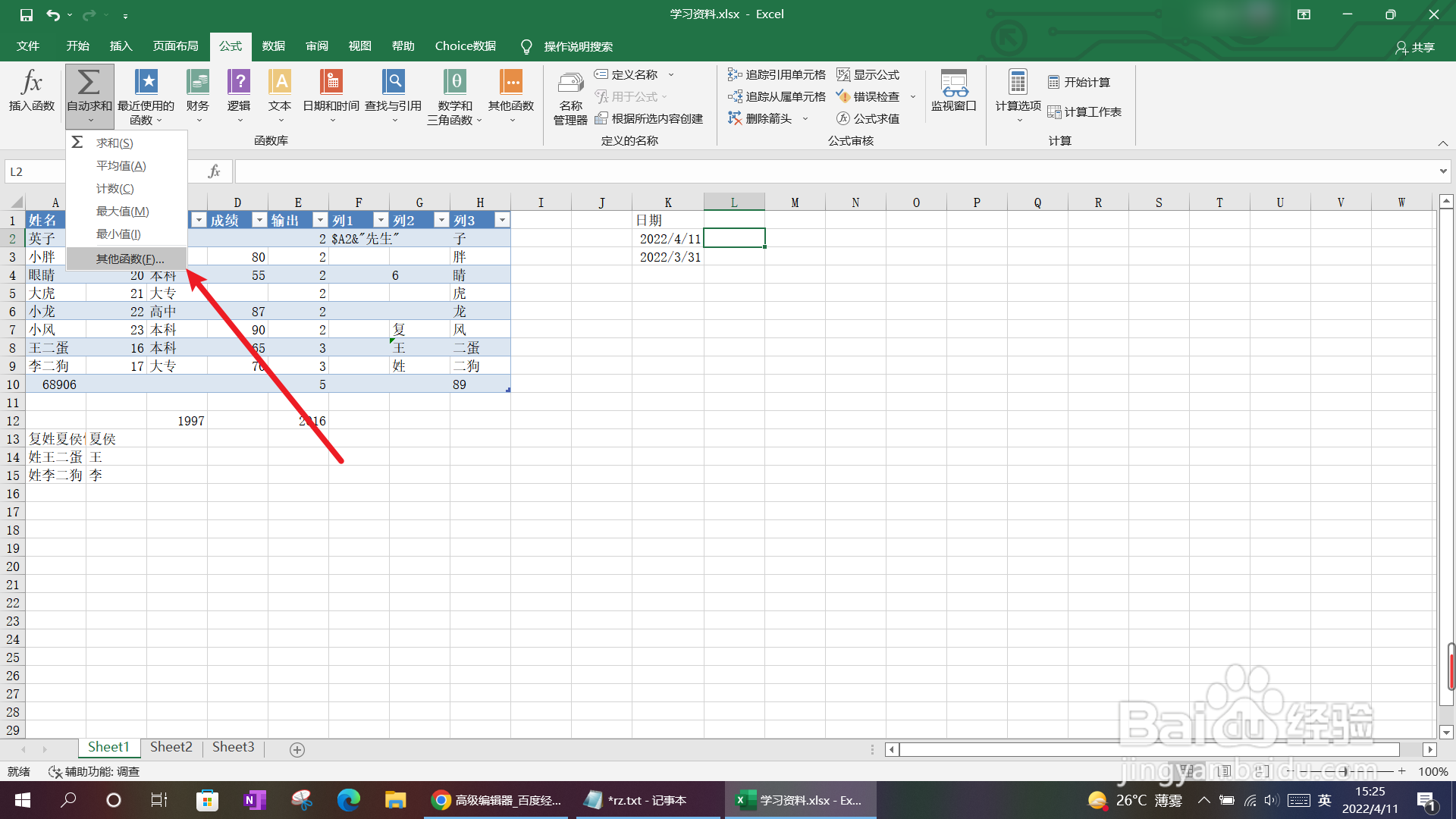Open the Name Manager (名称管理器)
Screen dimensions: 1456x819
[x=570, y=97]
